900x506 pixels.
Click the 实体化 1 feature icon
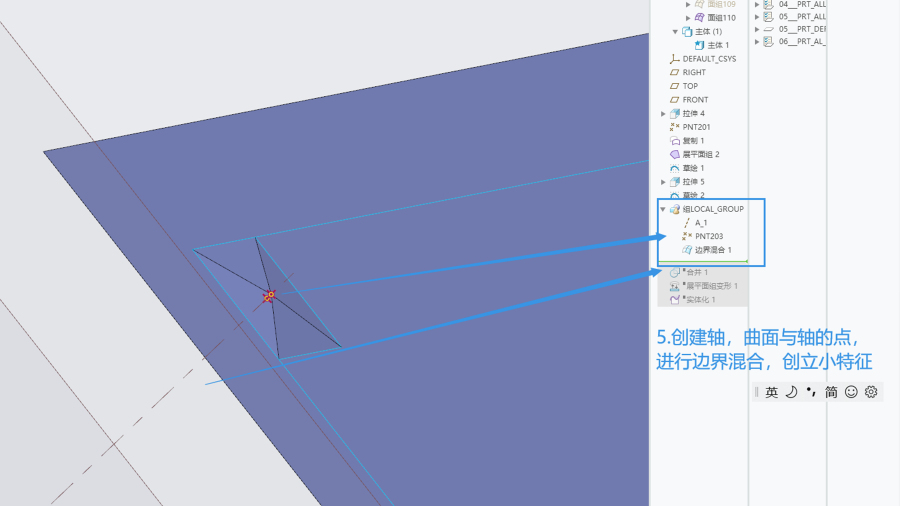(674, 300)
